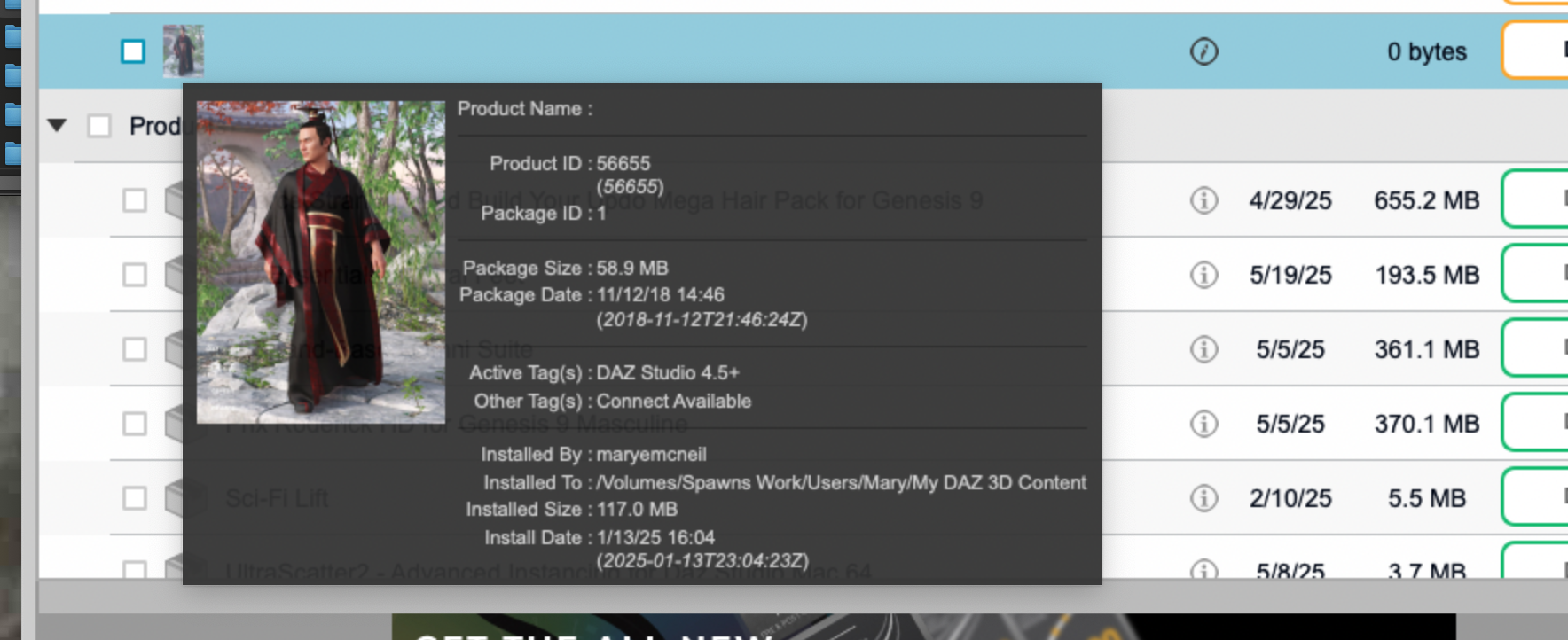This screenshot has height=640, width=1568.
Task: Click info icon for the 3.7 MB UltraScatter2 row
Action: (x=1203, y=568)
